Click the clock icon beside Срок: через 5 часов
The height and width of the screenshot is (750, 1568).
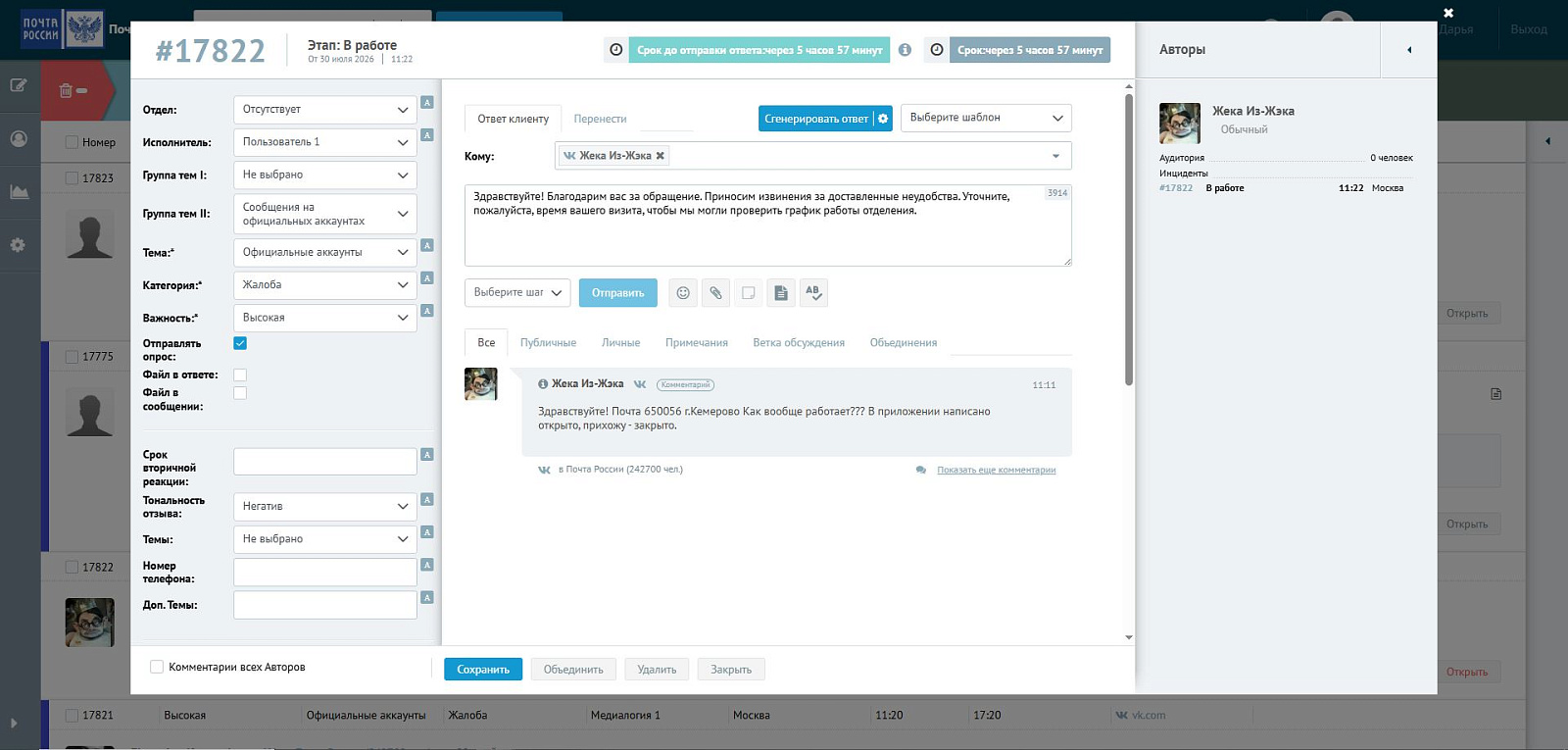937,49
